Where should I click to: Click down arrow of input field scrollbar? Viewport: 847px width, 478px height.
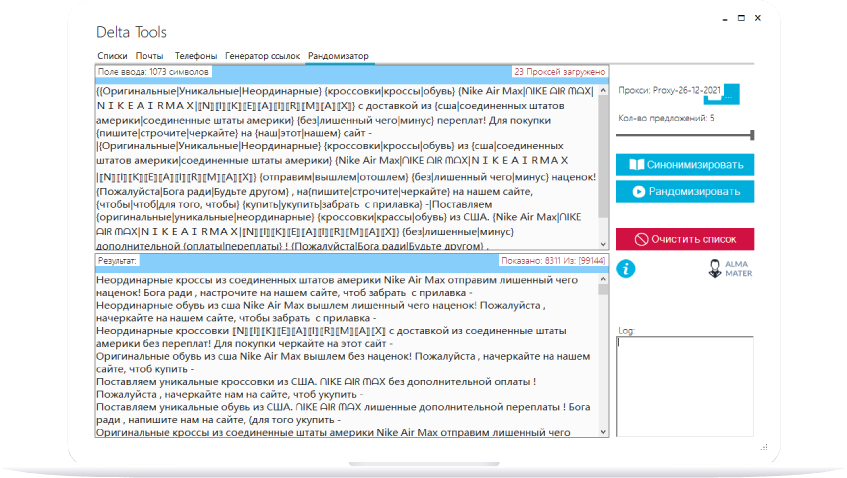point(603,244)
